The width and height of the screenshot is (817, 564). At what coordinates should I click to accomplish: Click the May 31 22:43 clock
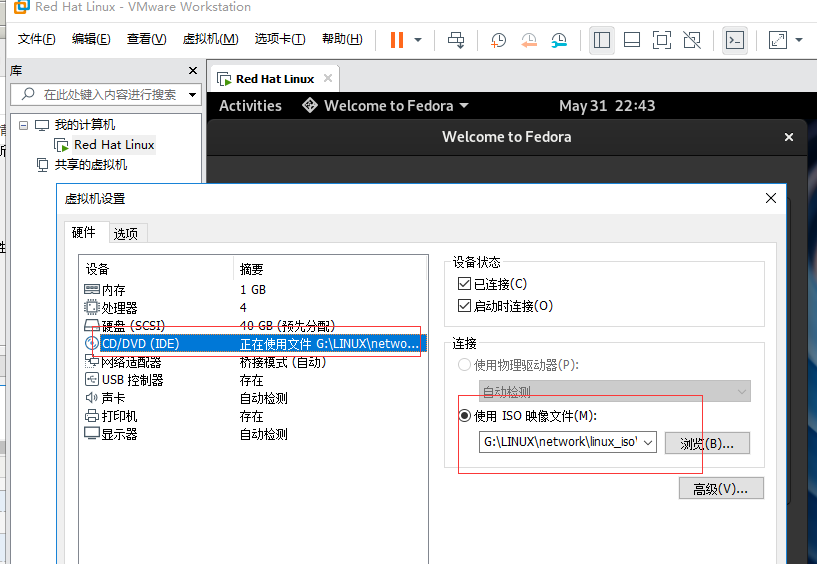click(x=607, y=106)
